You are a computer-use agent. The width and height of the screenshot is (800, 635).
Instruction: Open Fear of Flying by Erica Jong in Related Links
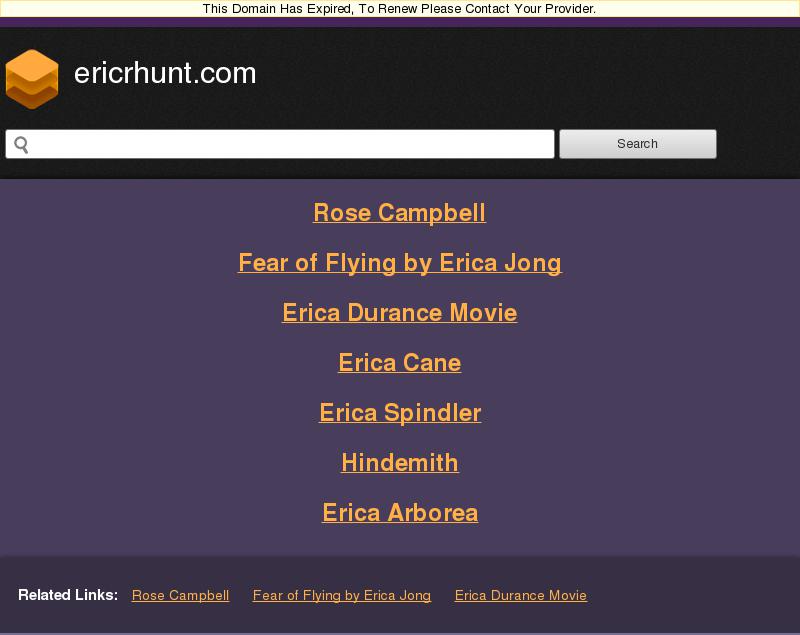pos(342,595)
